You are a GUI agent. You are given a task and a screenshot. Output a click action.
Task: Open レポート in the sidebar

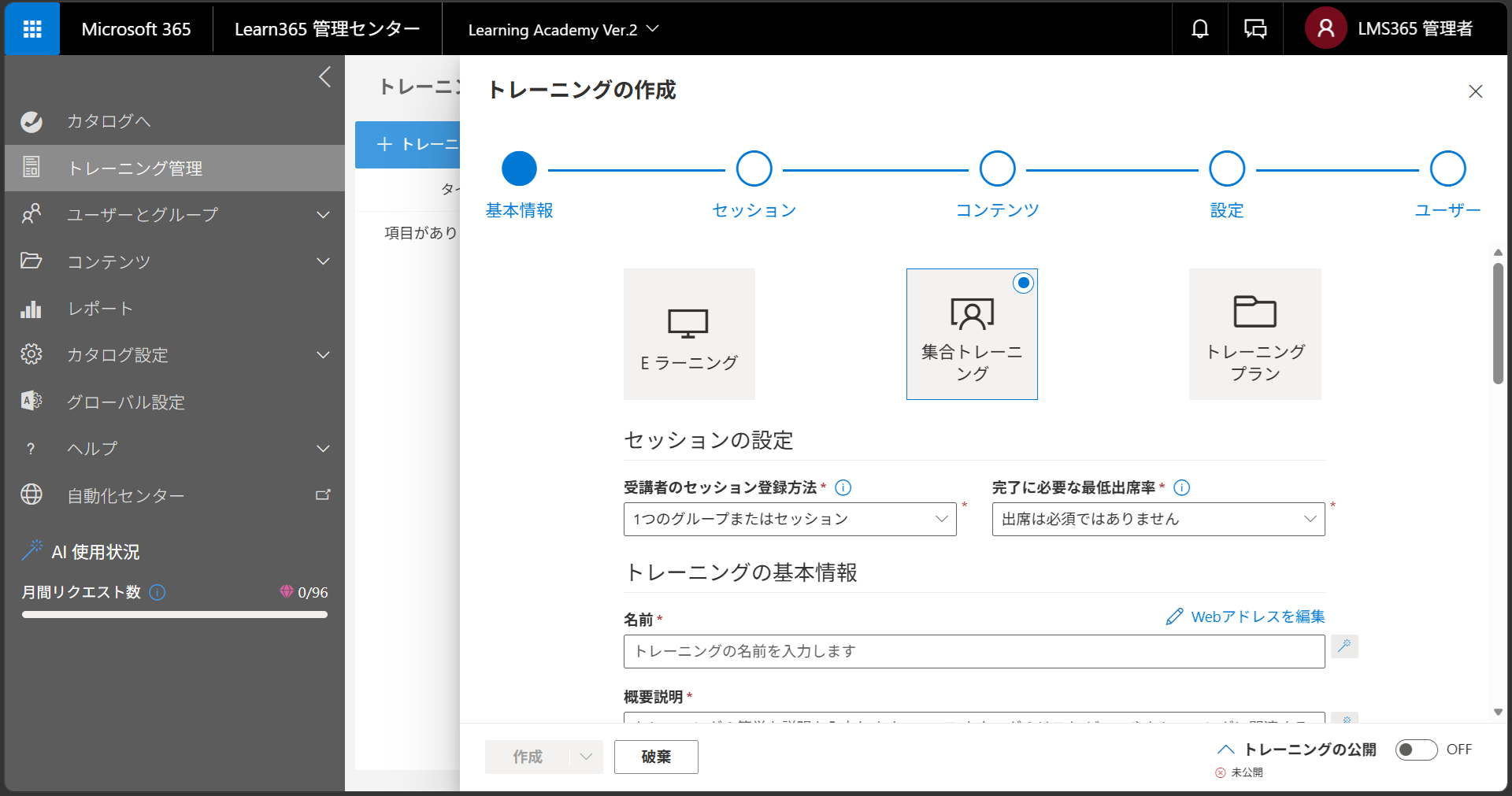point(175,308)
